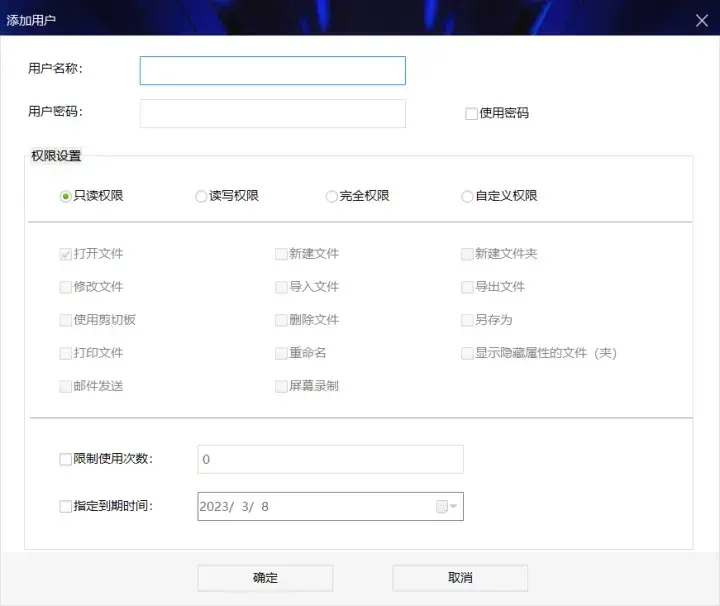Toggle the 新建文件夹 checkbox
Image resolution: width=720 pixels, height=606 pixels.
(x=467, y=254)
